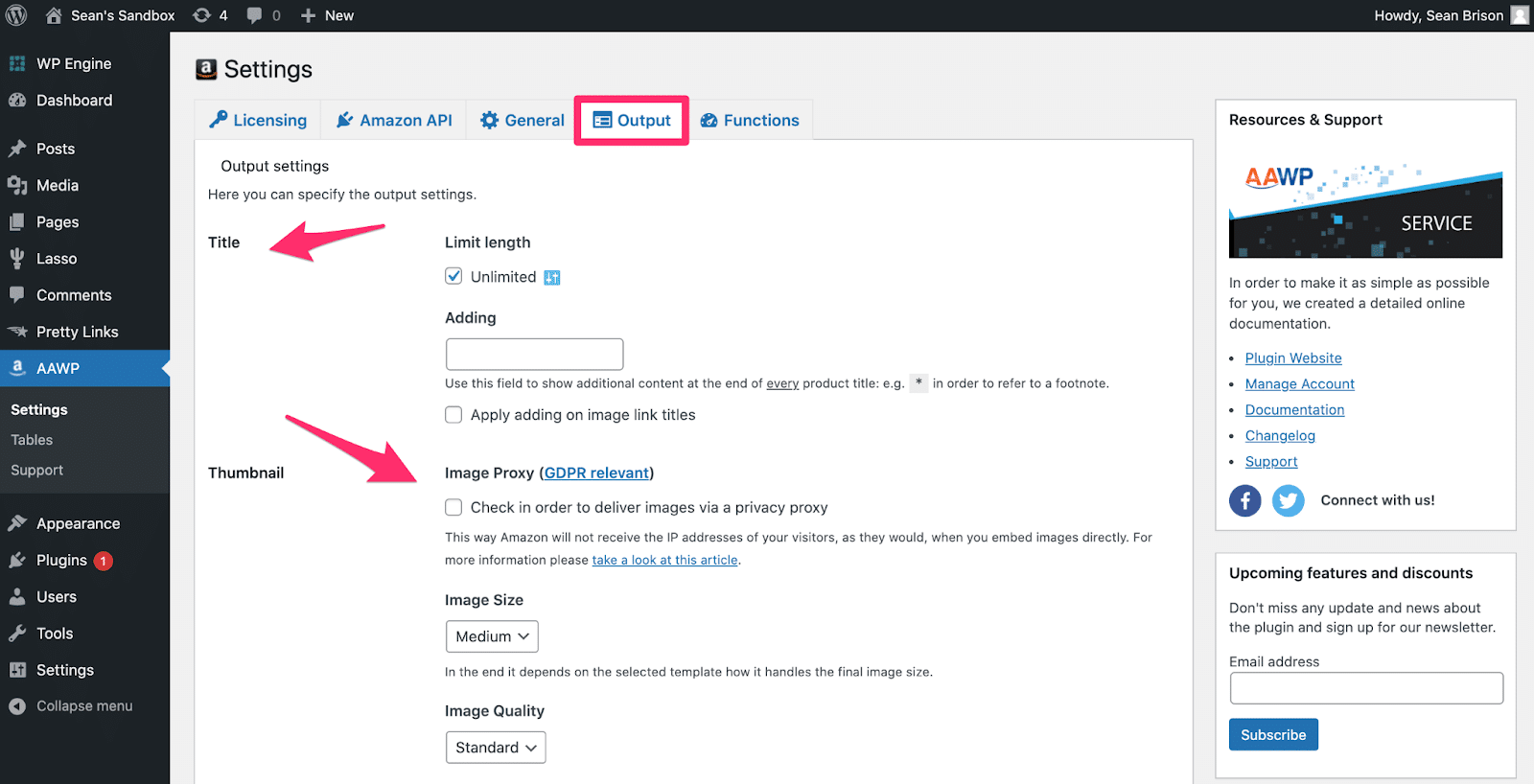
Task: Open the Facebook icon link
Action: [x=1244, y=500]
